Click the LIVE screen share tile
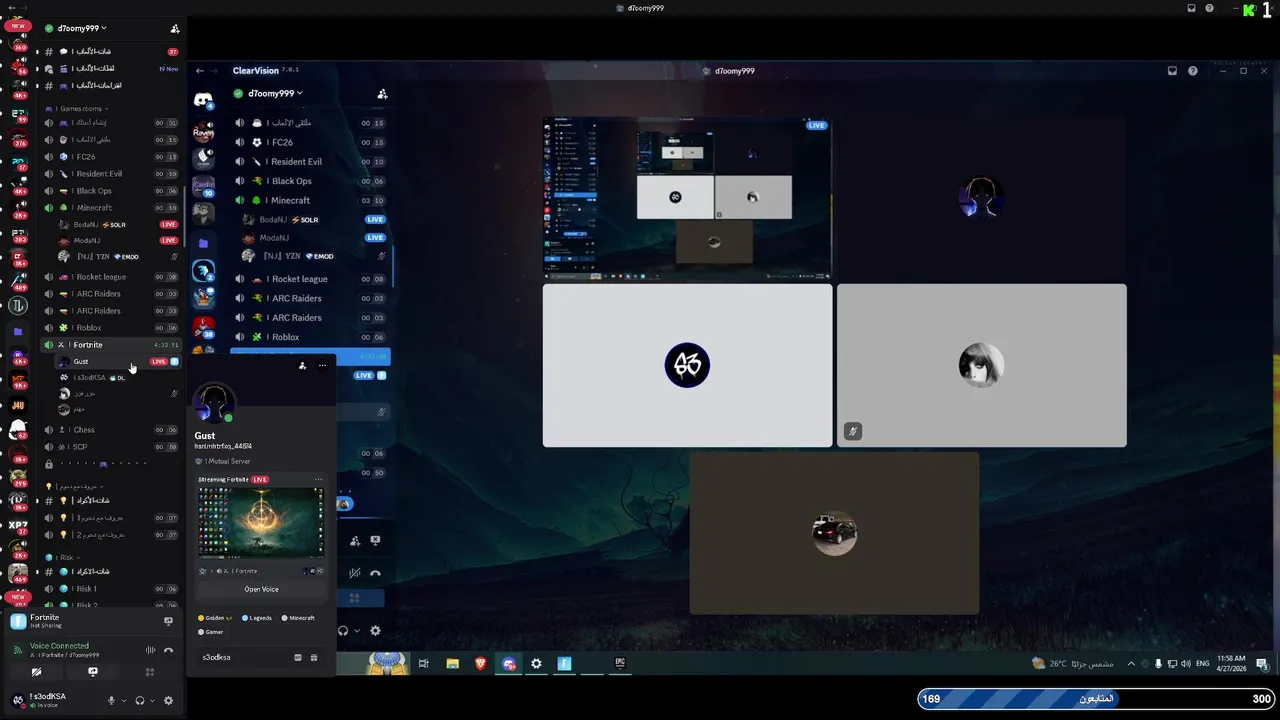Image resolution: width=1280 pixels, height=720 pixels. (x=687, y=198)
